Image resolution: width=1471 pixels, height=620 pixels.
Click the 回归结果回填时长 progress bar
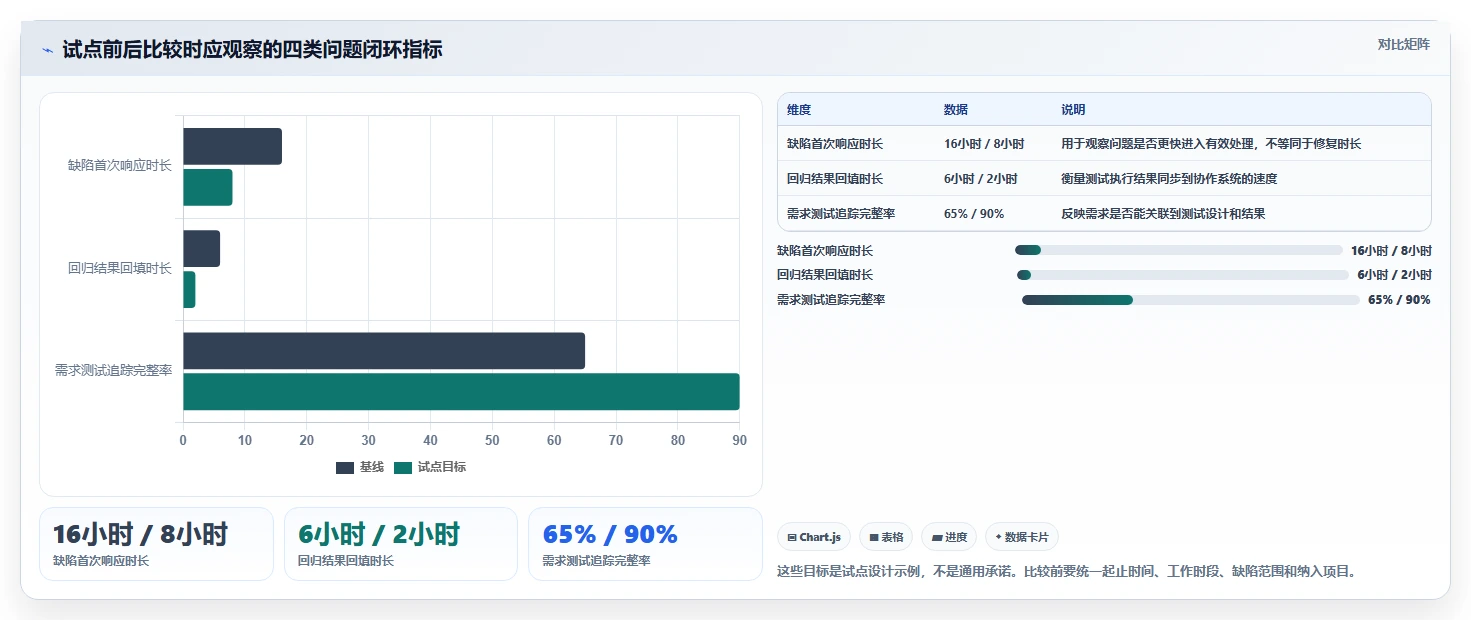click(x=1182, y=275)
